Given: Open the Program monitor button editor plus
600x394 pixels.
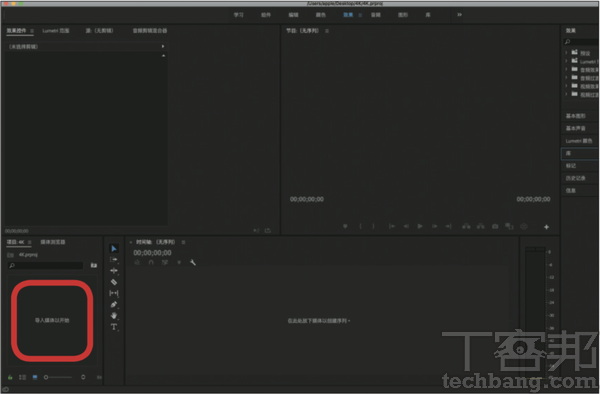Looking at the screenshot, I should click(x=546, y=227).
